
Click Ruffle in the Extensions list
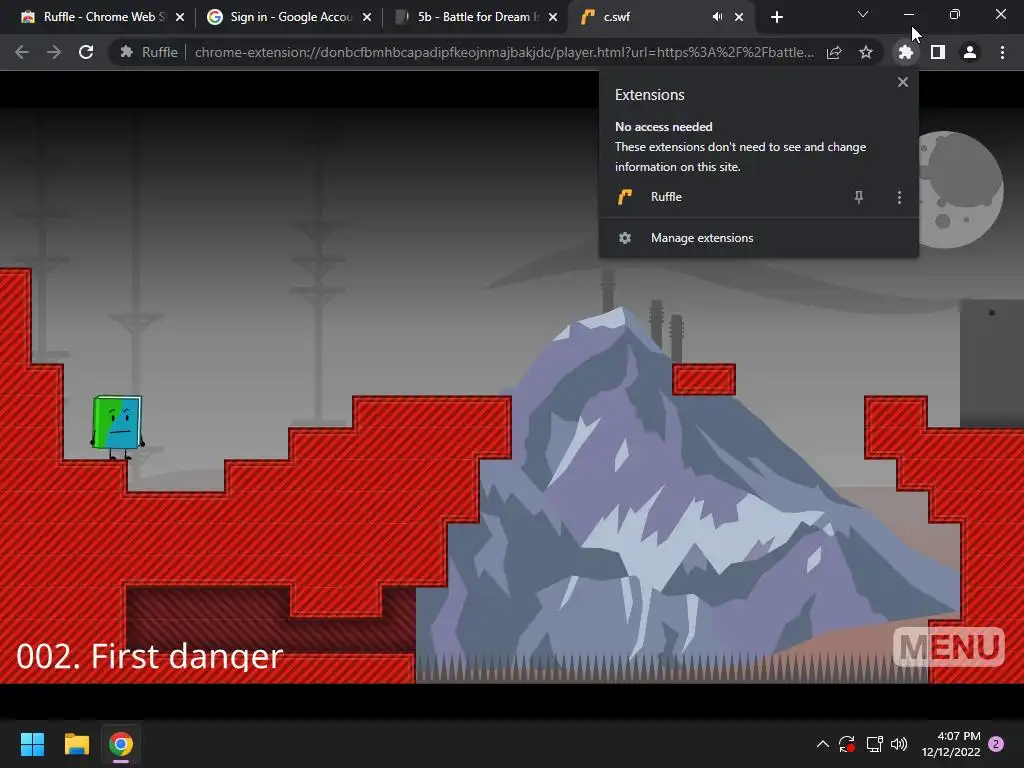(759, 197)
